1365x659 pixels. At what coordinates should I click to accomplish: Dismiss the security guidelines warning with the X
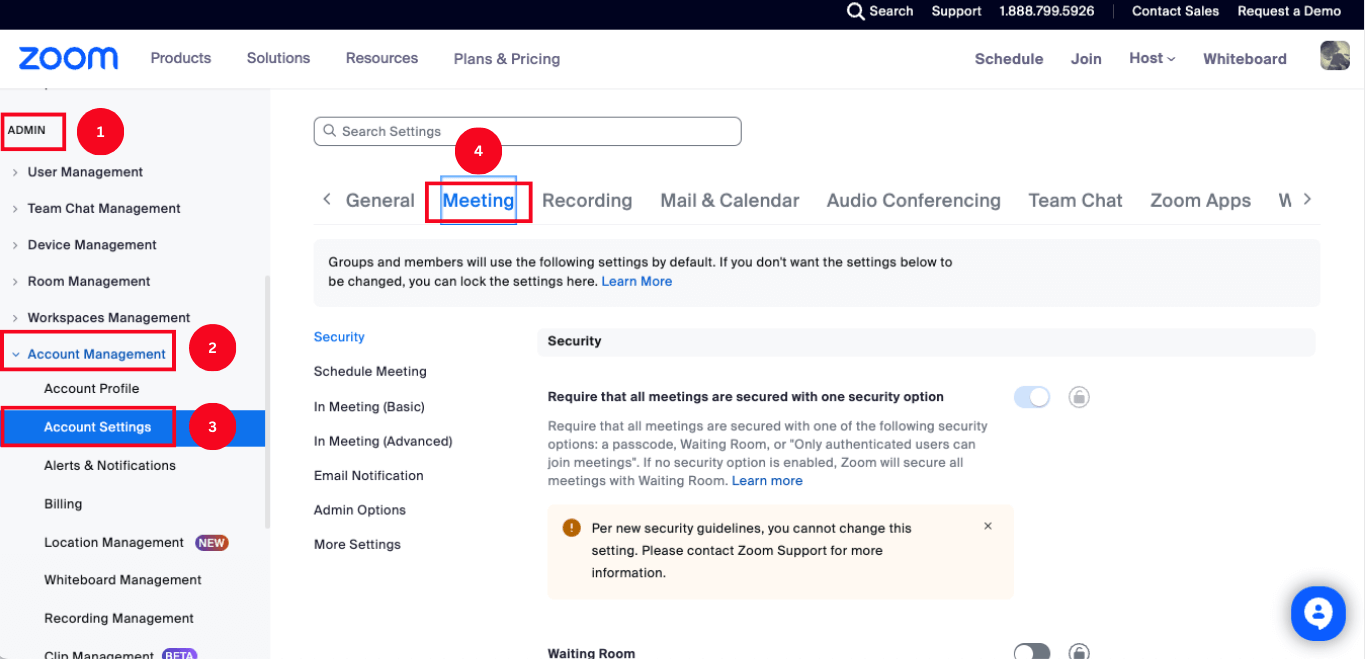coord(988,526)
